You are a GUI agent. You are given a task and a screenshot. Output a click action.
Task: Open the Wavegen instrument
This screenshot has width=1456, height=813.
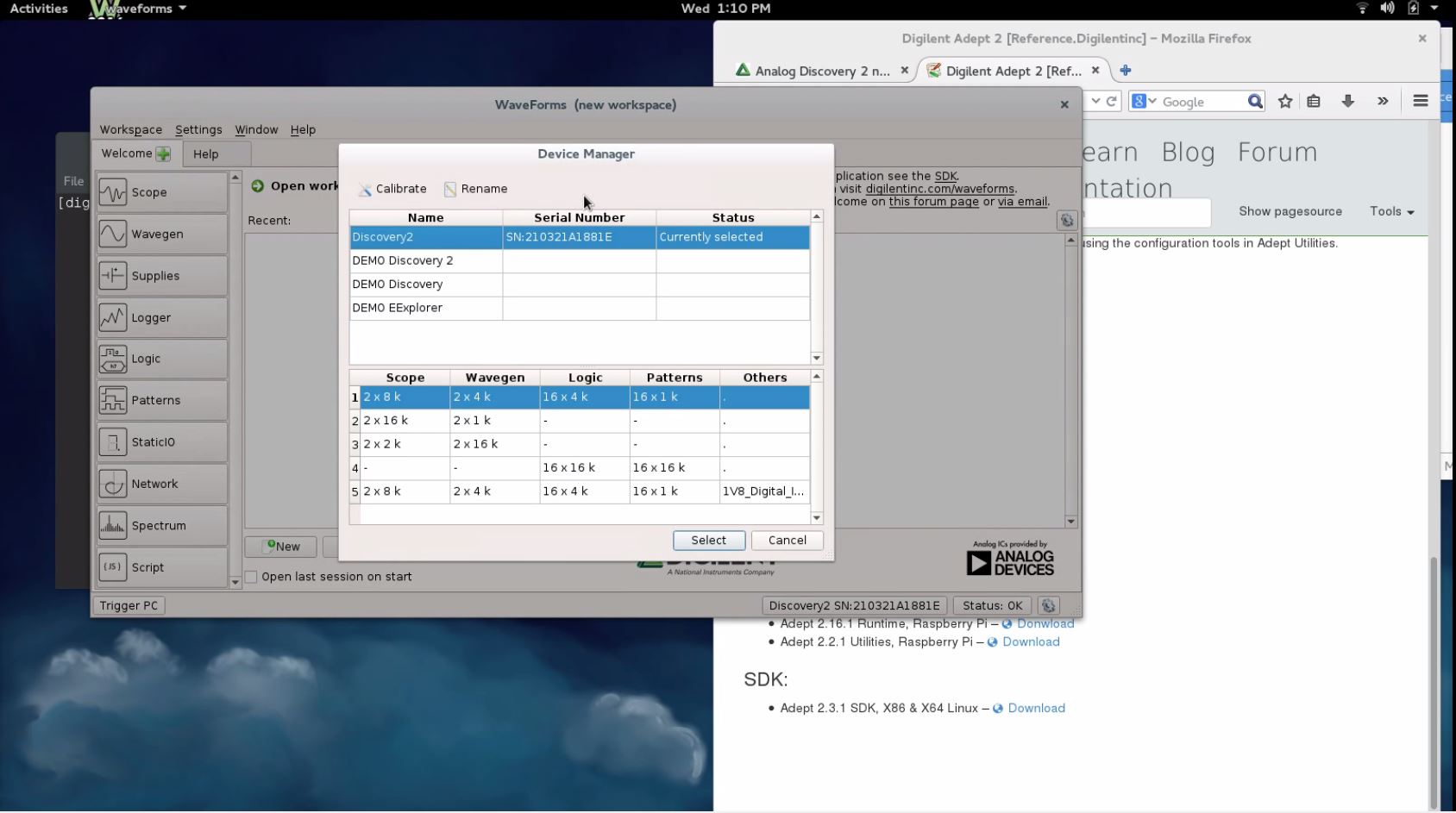pos(162,234)
